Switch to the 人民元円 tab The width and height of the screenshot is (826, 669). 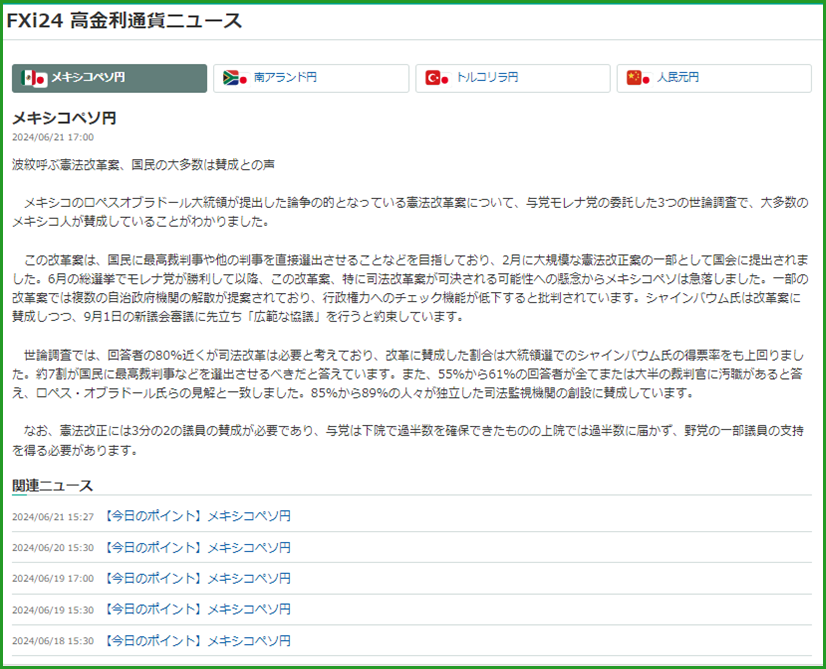(714, 78)
